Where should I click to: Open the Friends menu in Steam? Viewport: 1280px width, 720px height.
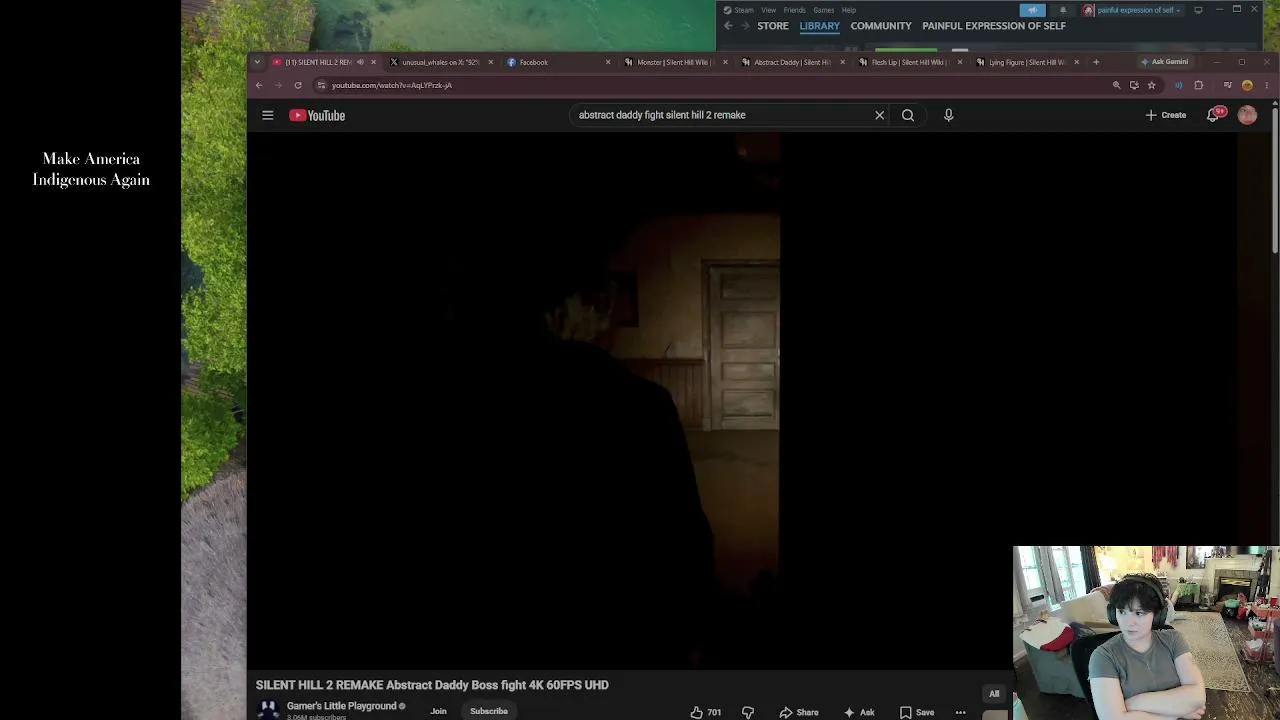795,10
